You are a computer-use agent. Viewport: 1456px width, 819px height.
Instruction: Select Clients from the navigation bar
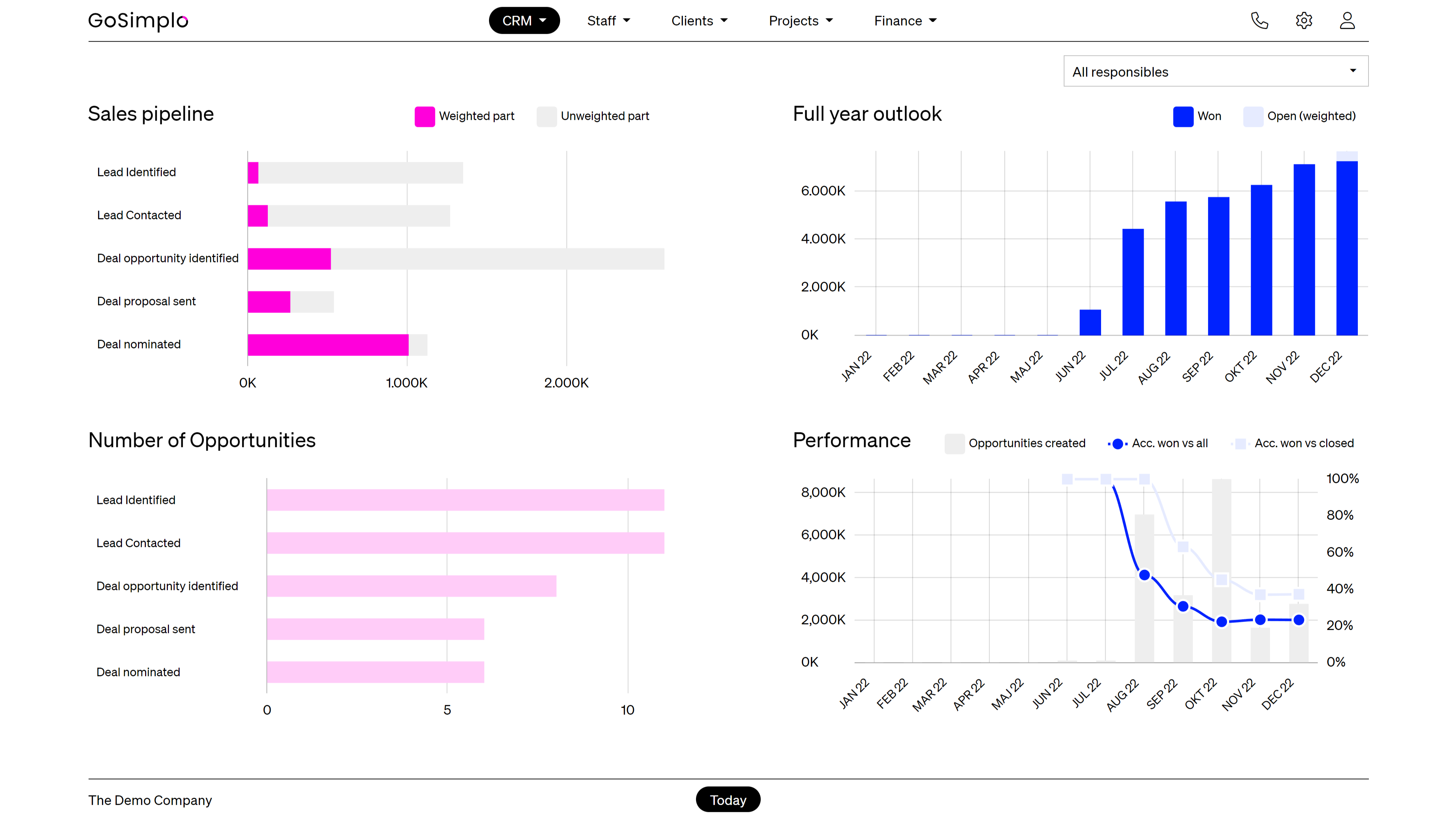click(699, 20)
